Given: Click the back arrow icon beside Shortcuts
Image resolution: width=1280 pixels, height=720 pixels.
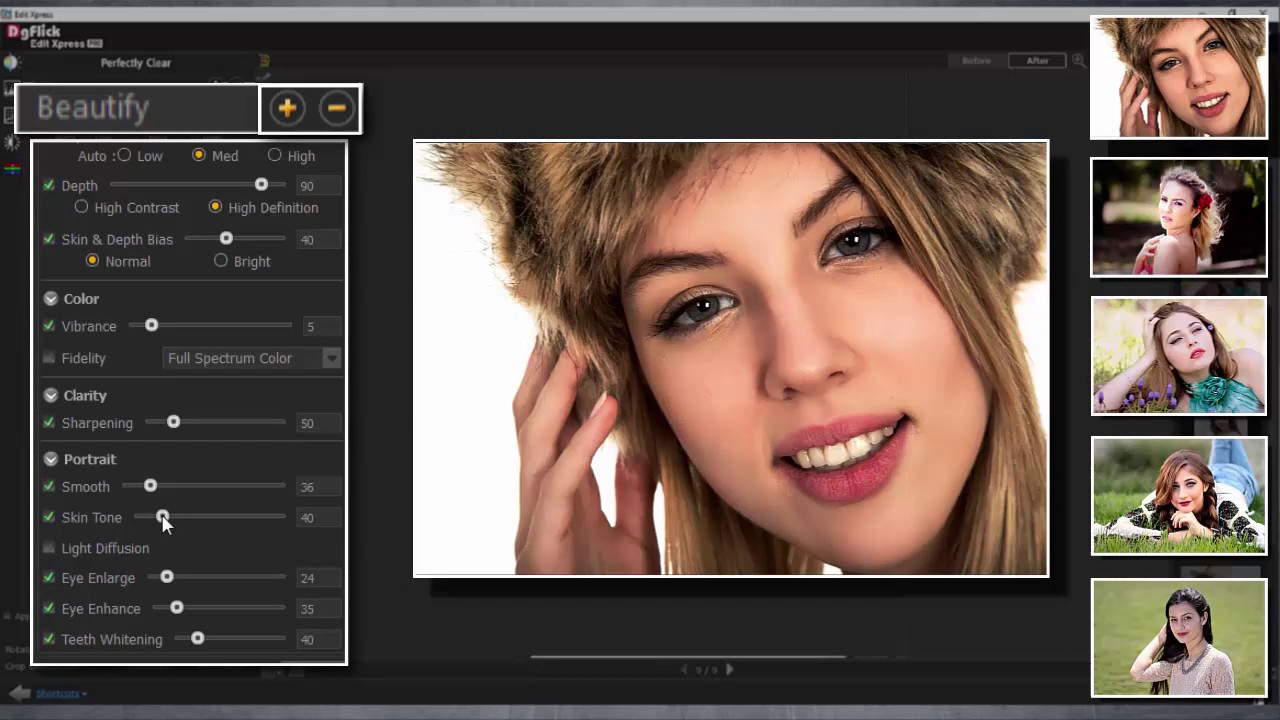Looking at the screenshot, I should click(x=19, y=693).
